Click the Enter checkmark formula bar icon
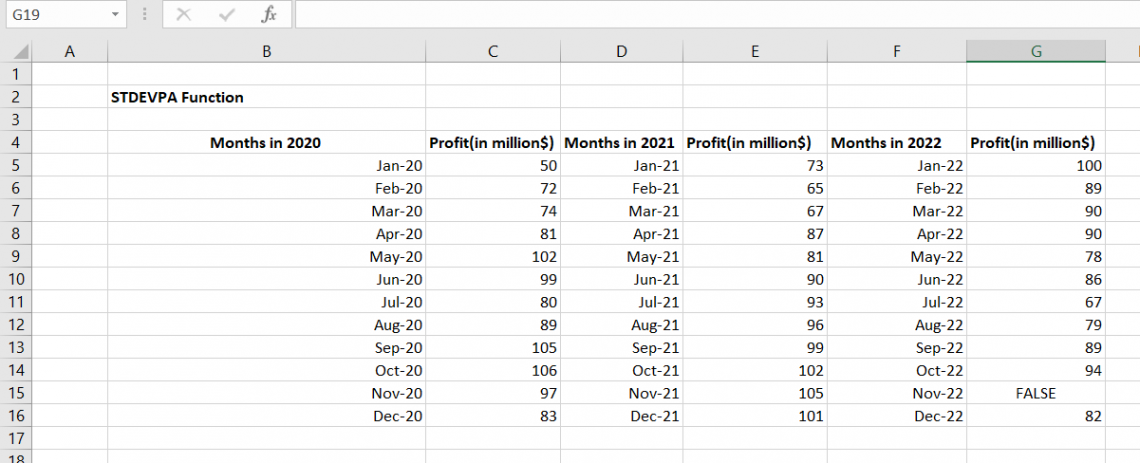Image resolution: width=1140 pixels, height=463 pixels. click(227, 15)
